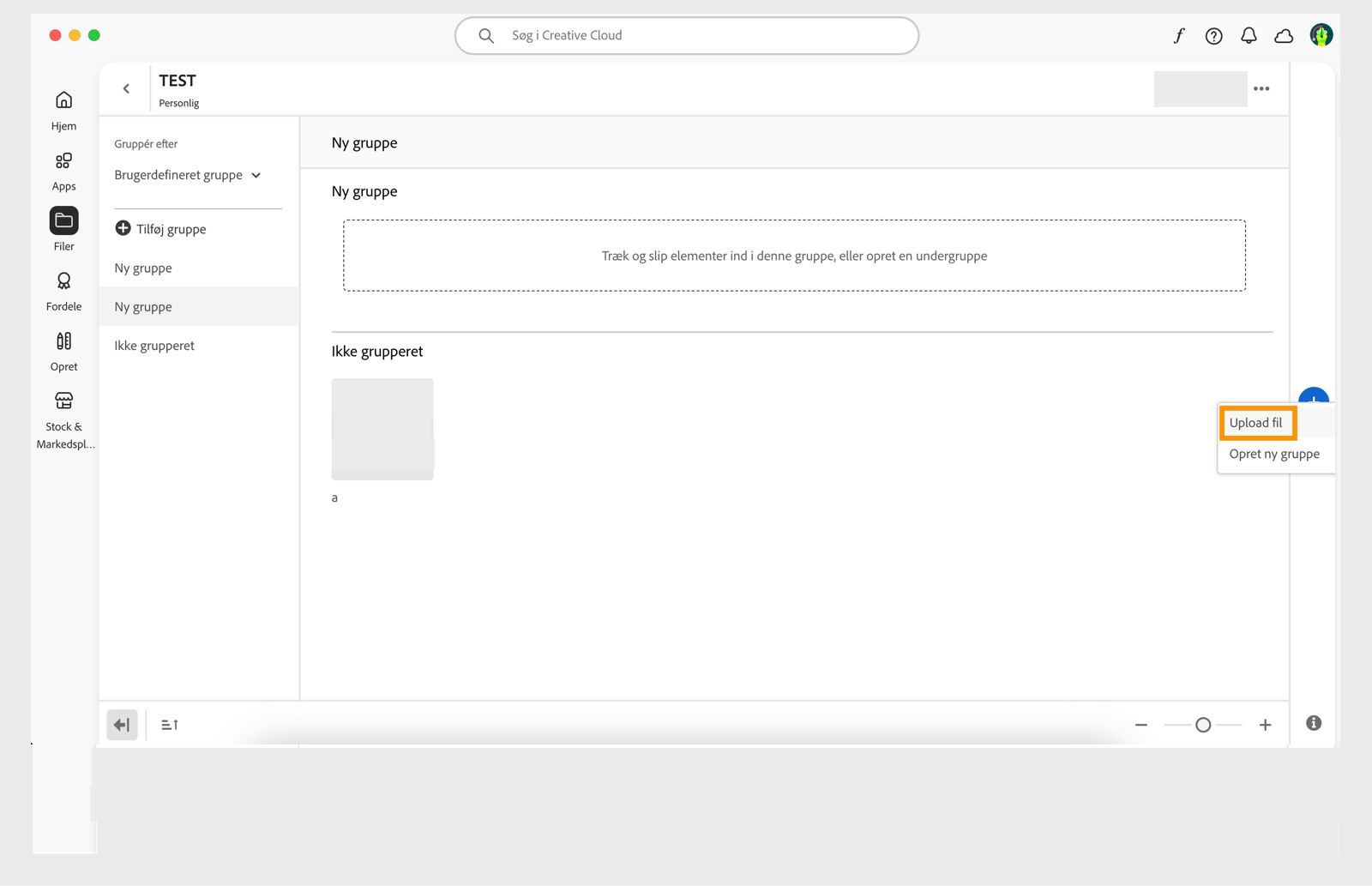Click the Ny gruppe header bar
The width and height of the screenshot is (1372, 886).
[x=794, y=142]
